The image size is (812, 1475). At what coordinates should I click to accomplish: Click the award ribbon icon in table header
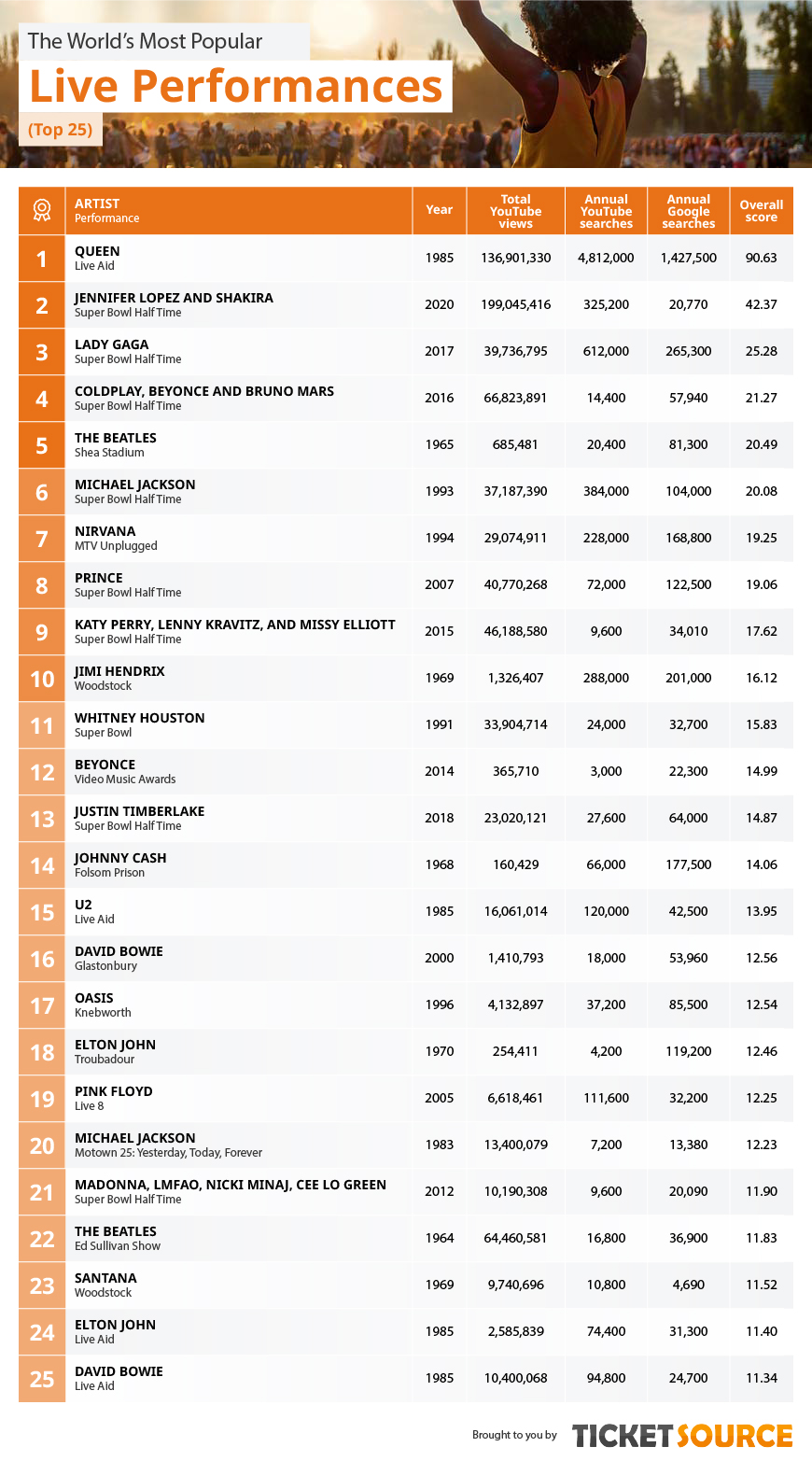42,210
